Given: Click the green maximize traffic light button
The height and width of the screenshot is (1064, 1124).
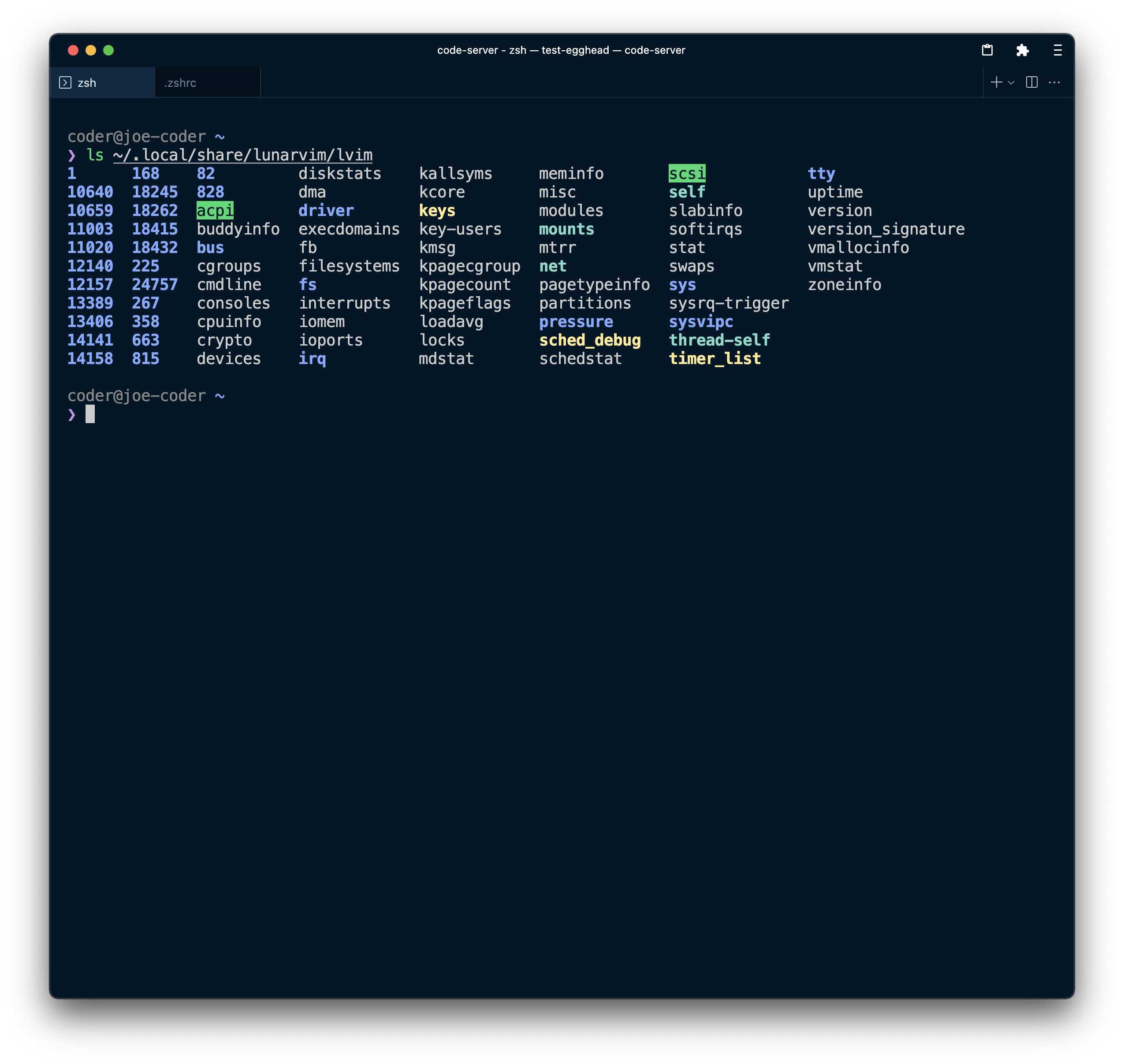Looking at the screenshot, I should 108,50.
